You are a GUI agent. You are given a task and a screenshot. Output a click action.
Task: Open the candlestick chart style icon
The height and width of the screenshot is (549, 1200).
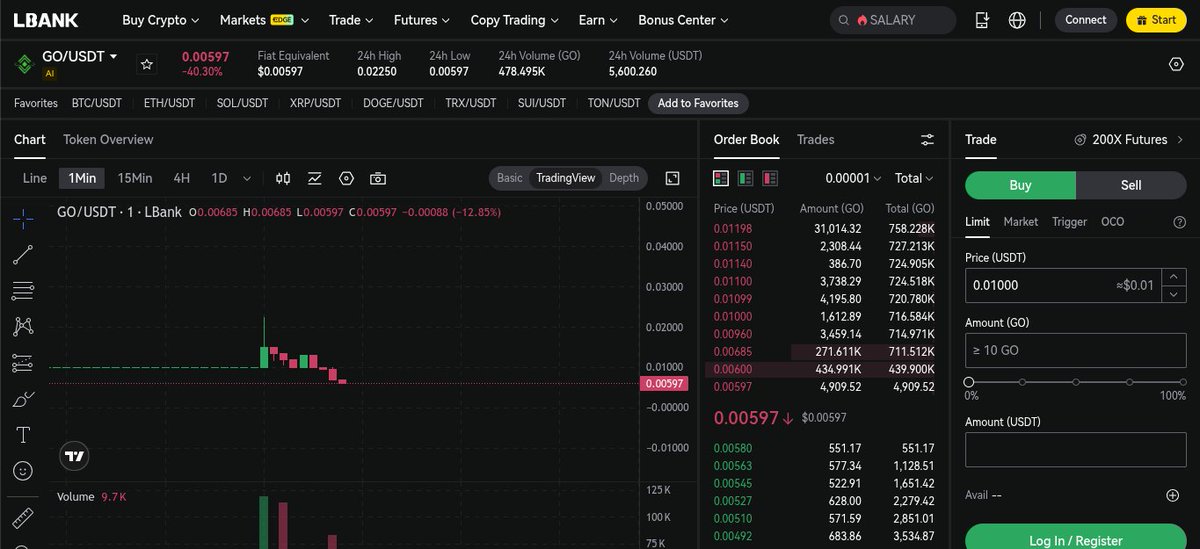[x=283, y=178]
